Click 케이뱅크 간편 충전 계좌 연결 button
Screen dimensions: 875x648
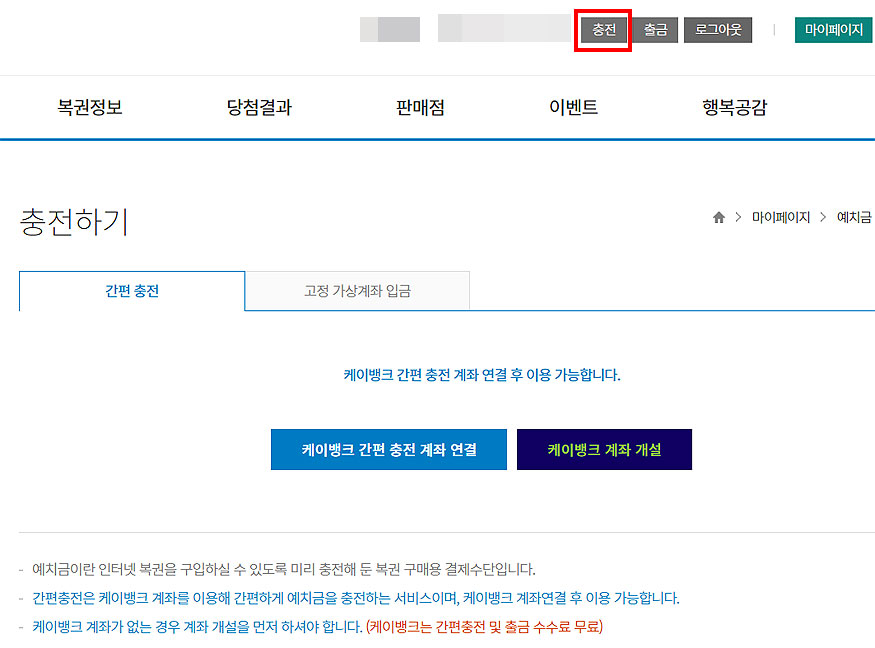[389, 449]
